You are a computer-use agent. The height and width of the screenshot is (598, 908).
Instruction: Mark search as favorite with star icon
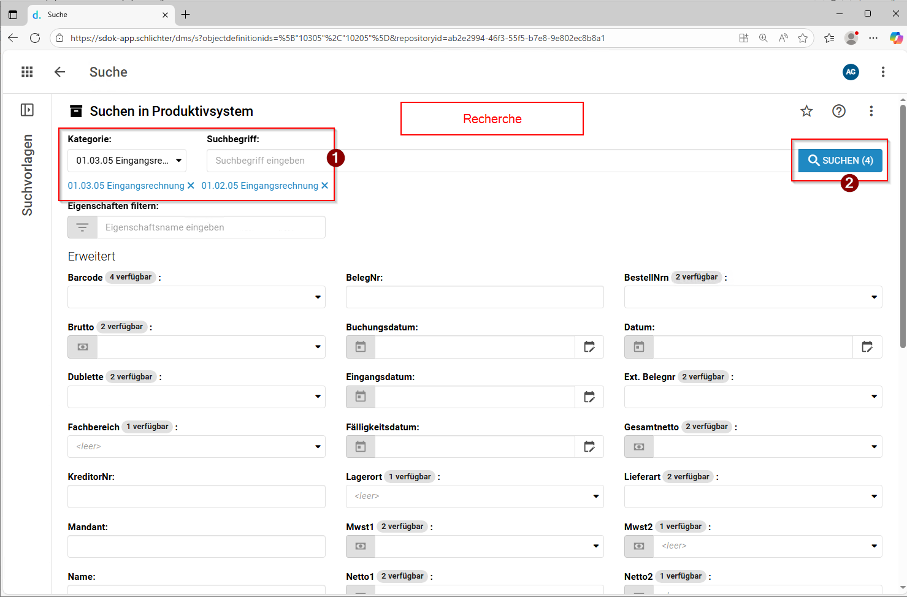[x=806, y=111]
